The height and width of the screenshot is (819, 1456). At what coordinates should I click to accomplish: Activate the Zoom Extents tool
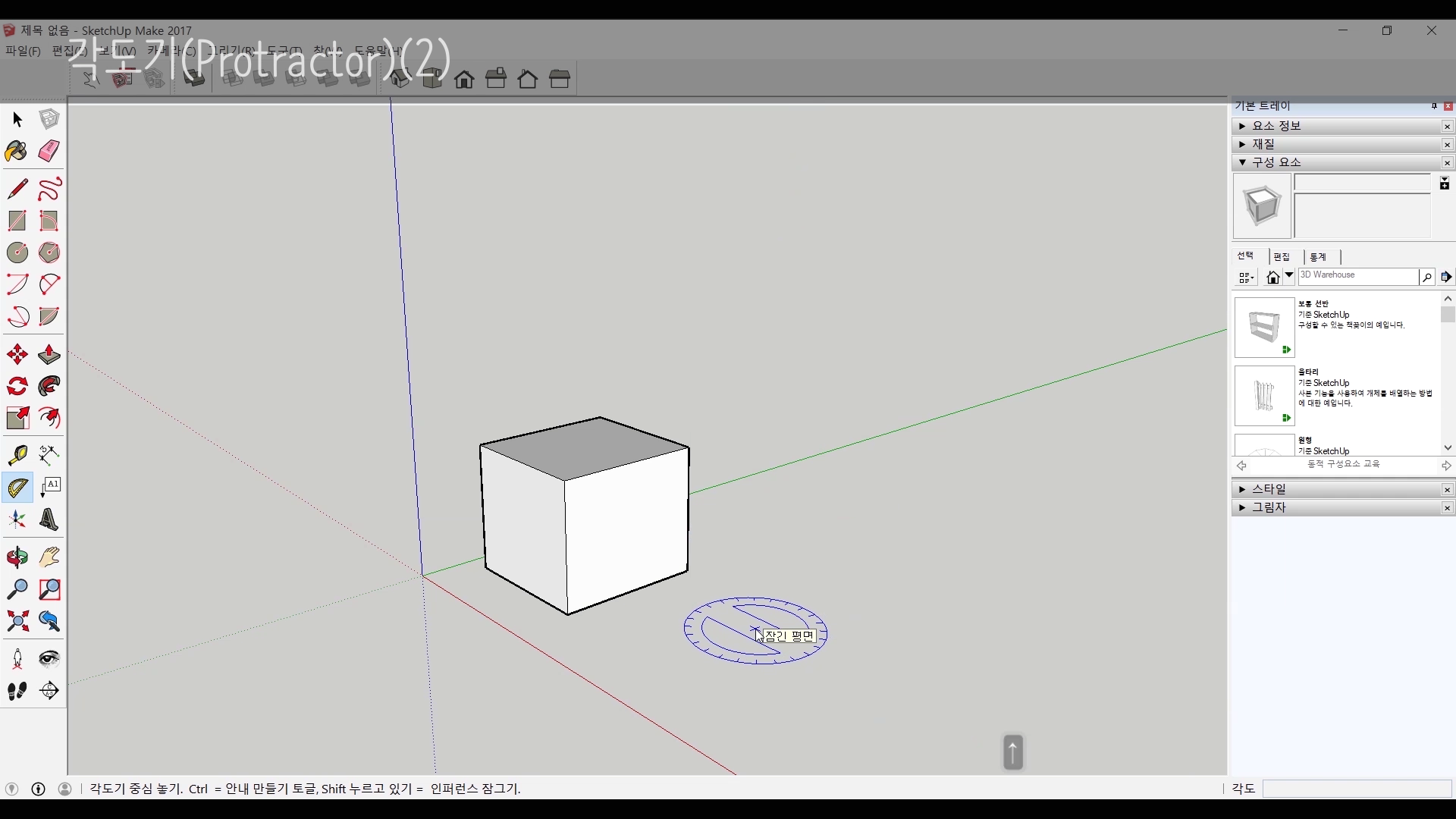point(17,622)
